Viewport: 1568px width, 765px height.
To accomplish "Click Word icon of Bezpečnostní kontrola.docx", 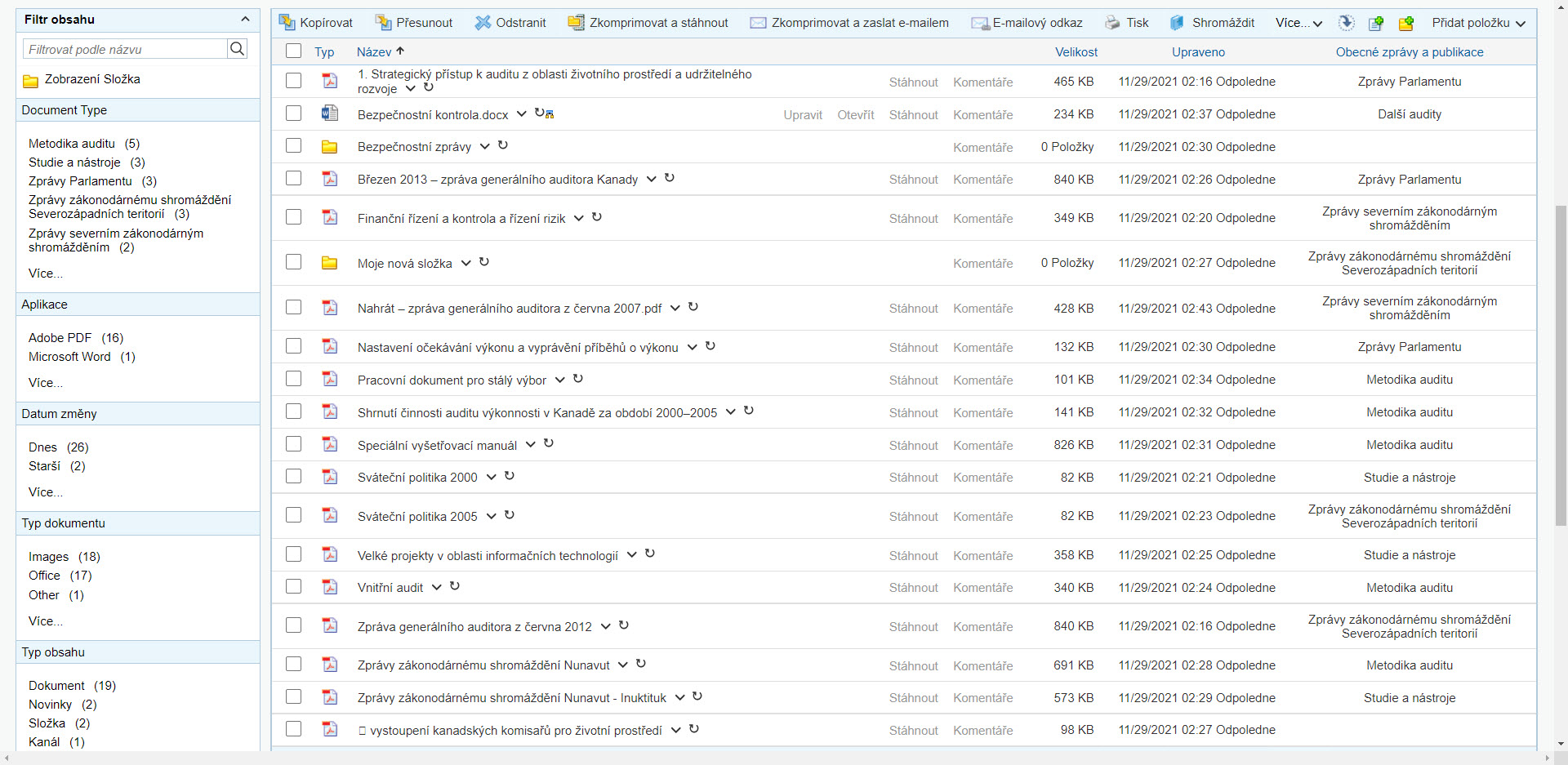I will point(330,113).
